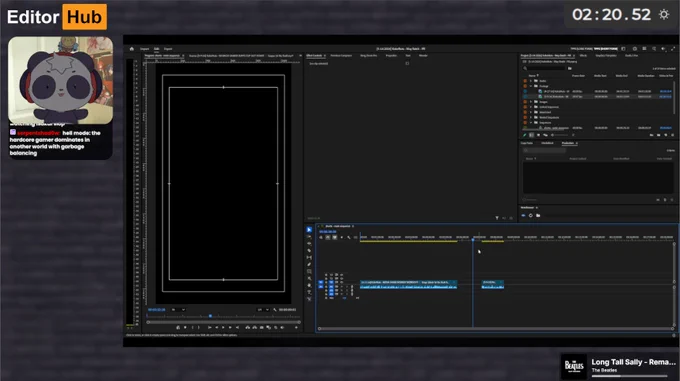This screenshot has height=381, width=680.
Task: Mute the A1 audio track
Action: coord(342,287)
